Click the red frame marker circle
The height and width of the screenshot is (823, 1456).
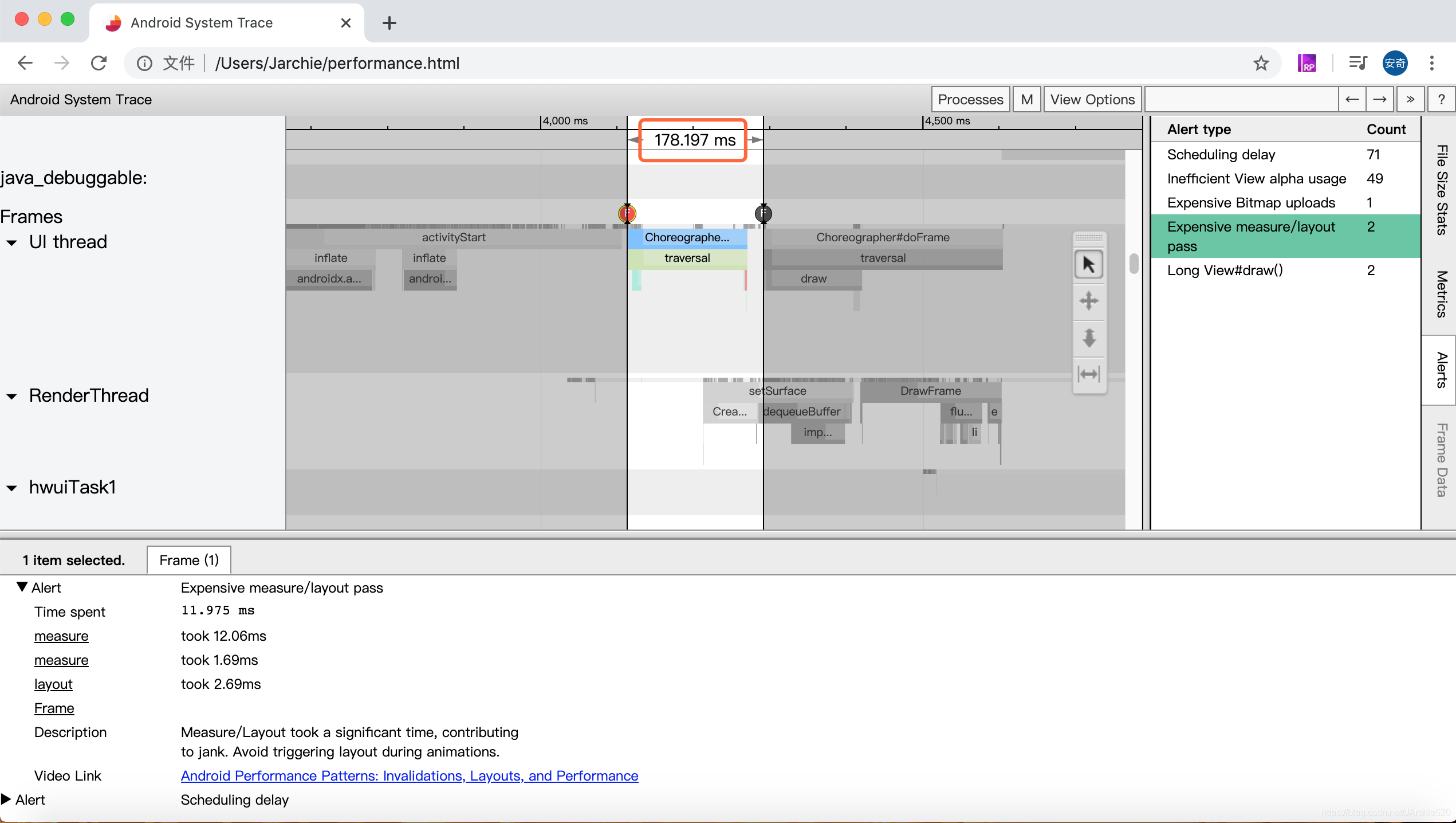point(627,214)
